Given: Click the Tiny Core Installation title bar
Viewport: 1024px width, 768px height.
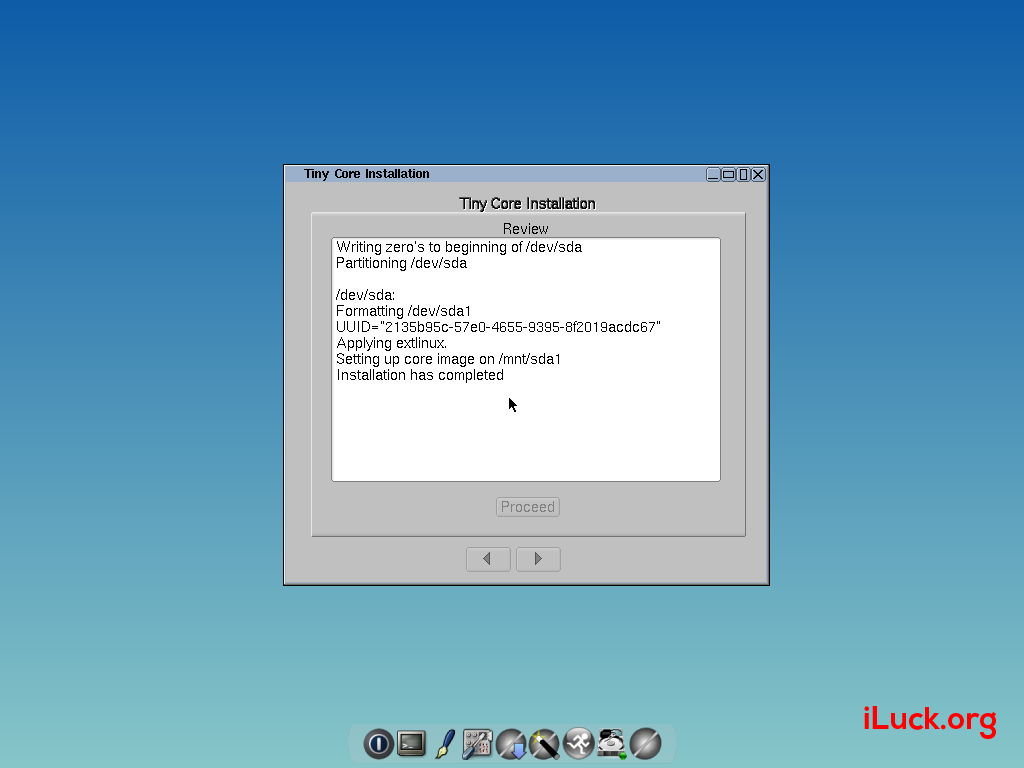Looking at the screenshot, I should point(496,174).
